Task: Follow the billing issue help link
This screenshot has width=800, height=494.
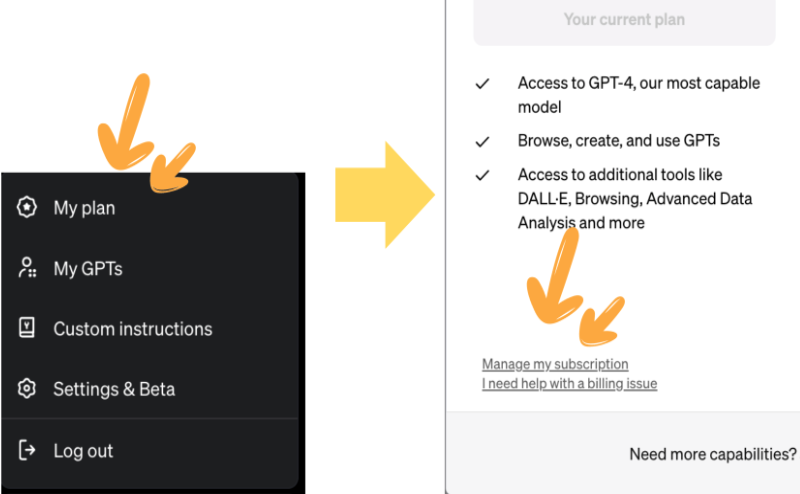Action: coord(569,384)
